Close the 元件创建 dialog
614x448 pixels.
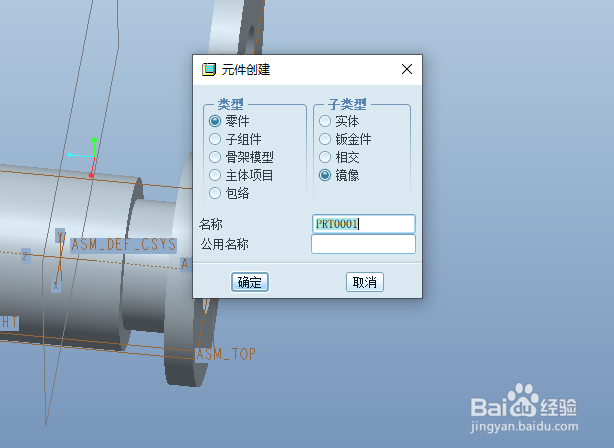click(x=407, y=69)
